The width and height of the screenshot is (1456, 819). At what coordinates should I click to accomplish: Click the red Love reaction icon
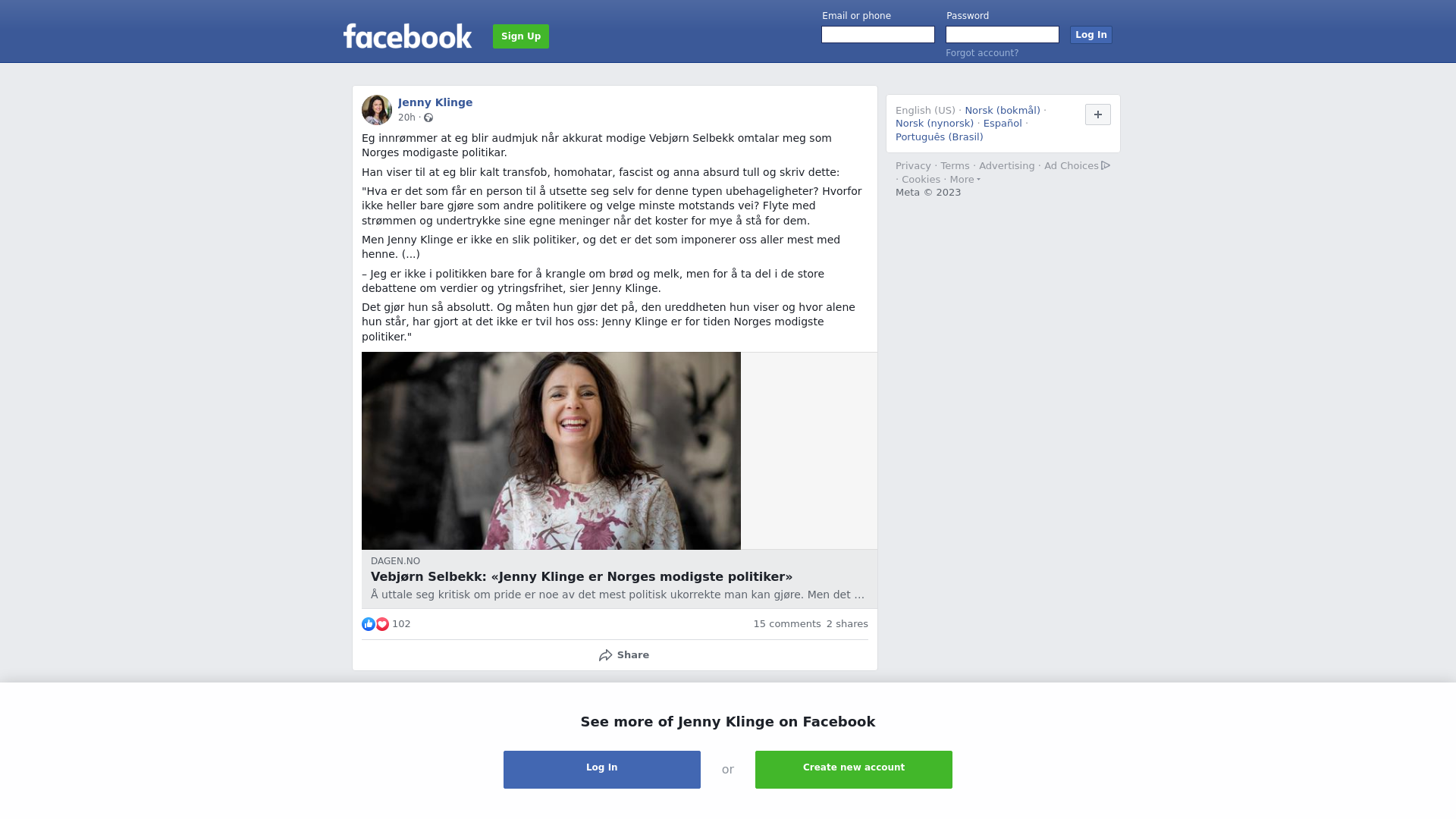(x=382, y=624)
